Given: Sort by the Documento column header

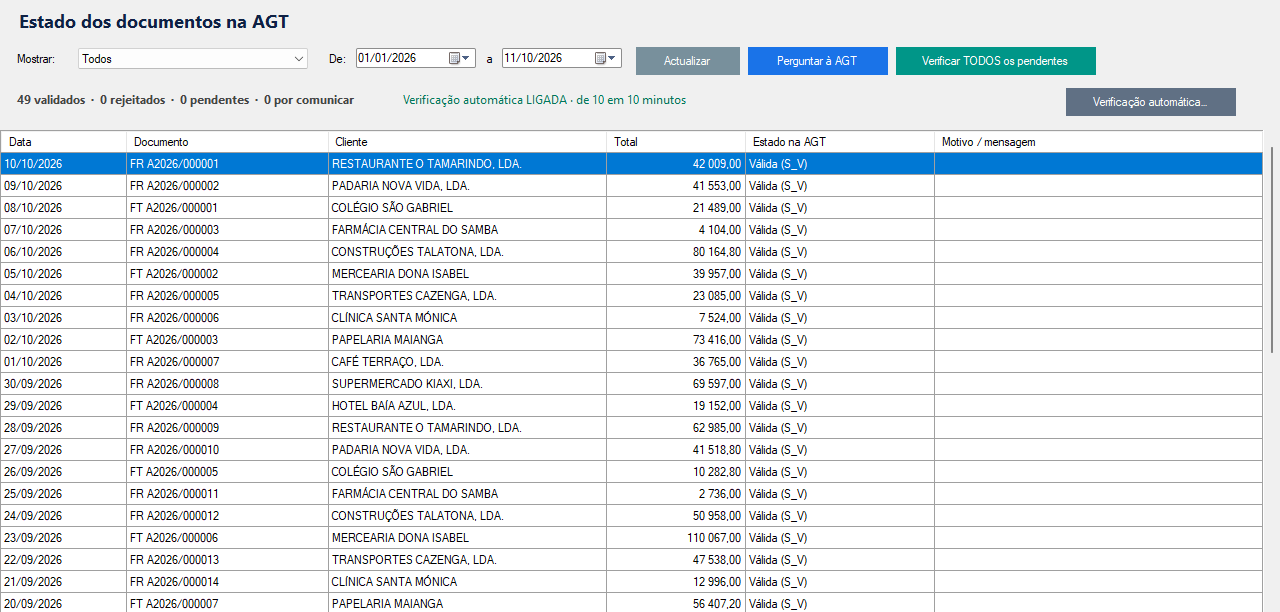Looking at the screenshot, I should [227, 142].
